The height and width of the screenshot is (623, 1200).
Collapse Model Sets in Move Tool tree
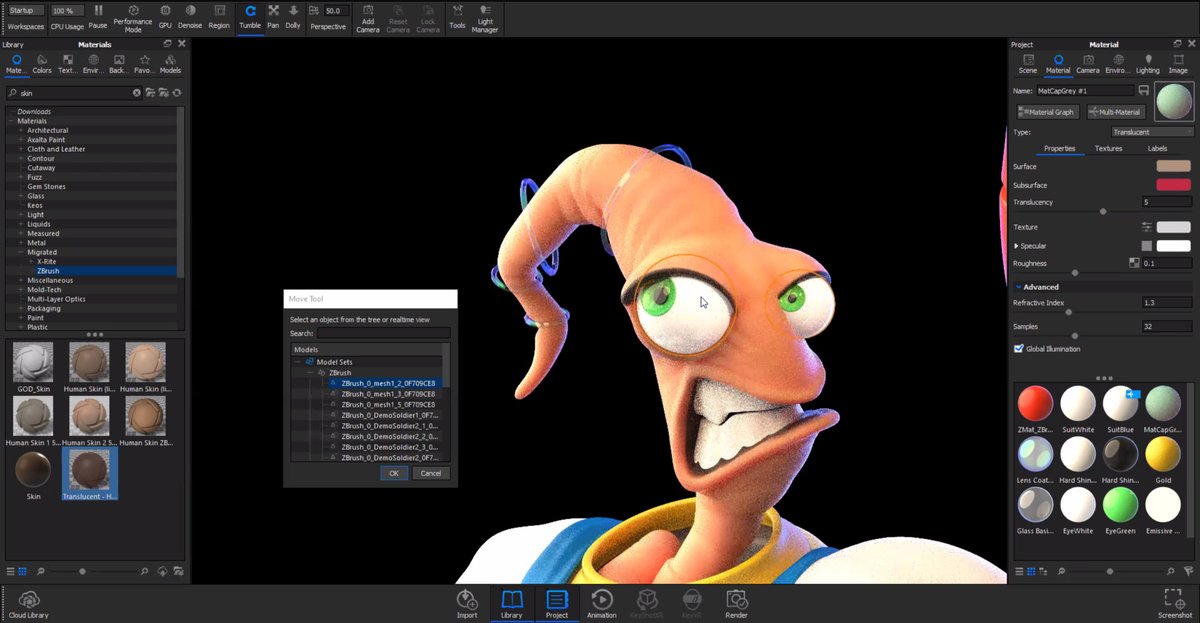pyautogui.click(x=298, y=361)
